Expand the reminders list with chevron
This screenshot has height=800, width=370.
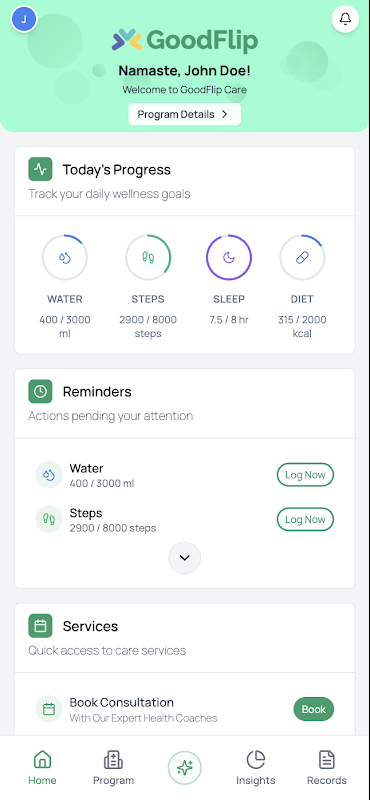click(x=185, y=558)
